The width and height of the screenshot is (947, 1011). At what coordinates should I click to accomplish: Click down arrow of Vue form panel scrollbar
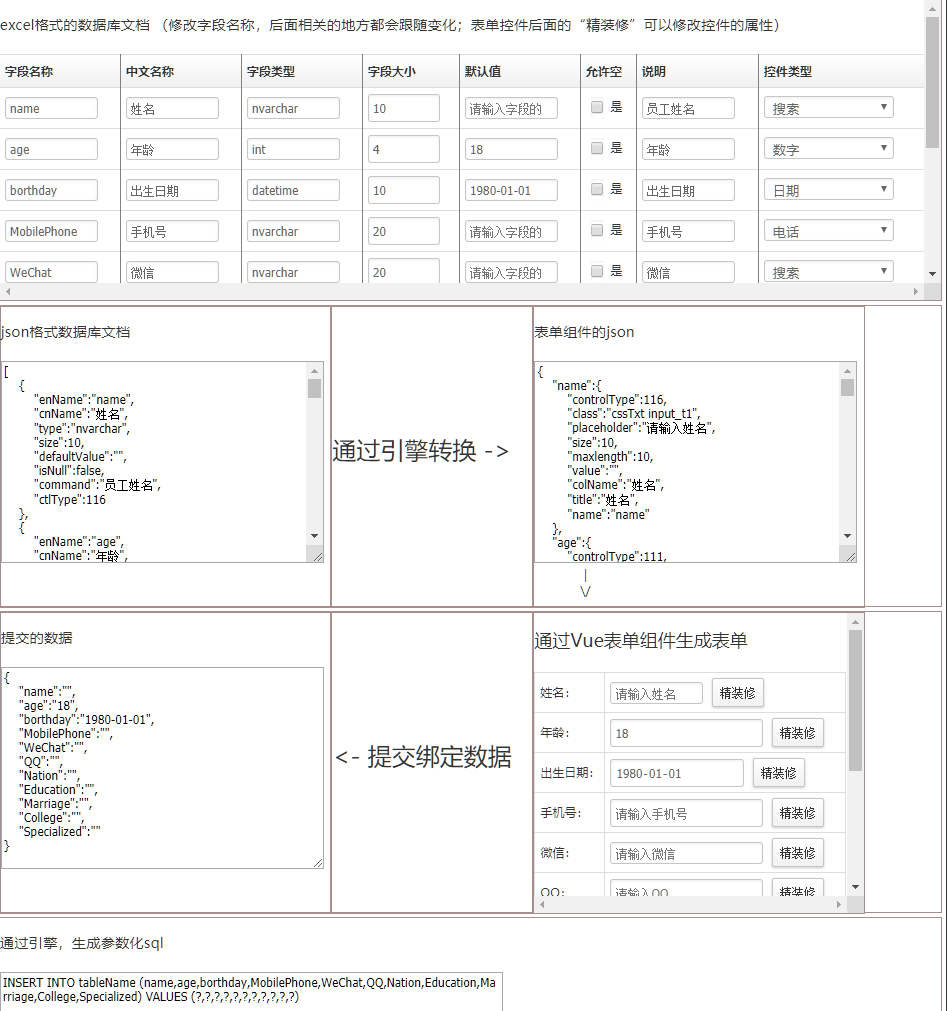point(855,887)
